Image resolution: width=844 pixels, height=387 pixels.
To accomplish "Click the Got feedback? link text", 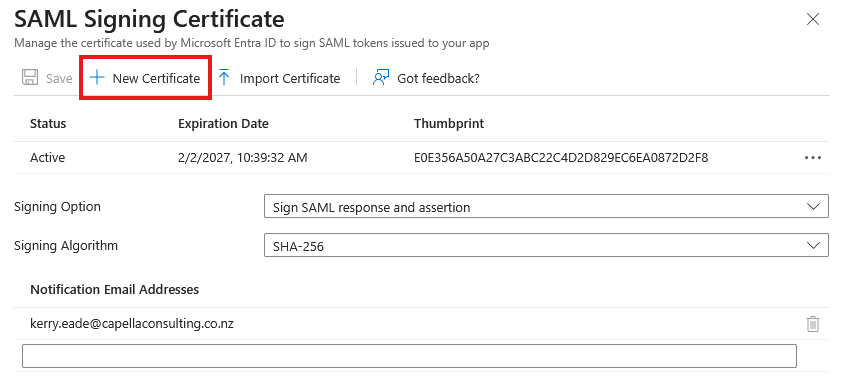I will tap(438, 79).
